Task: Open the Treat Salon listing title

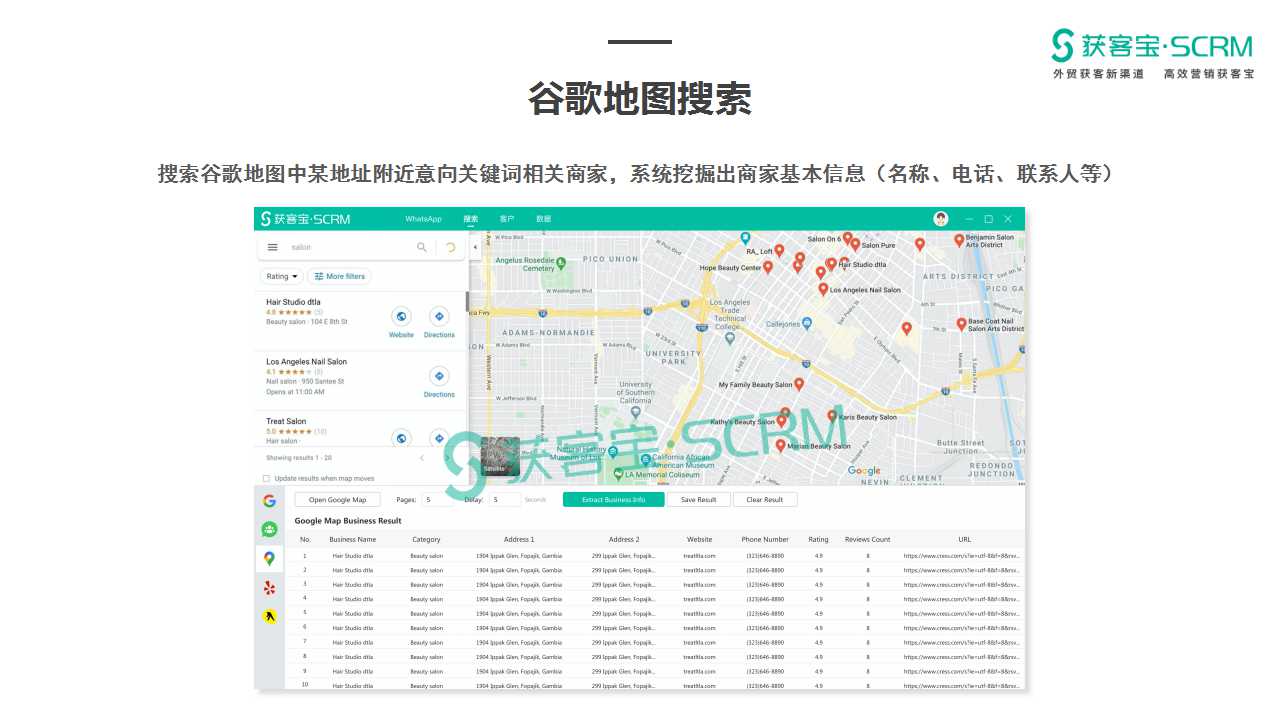Action: (286, 421)
